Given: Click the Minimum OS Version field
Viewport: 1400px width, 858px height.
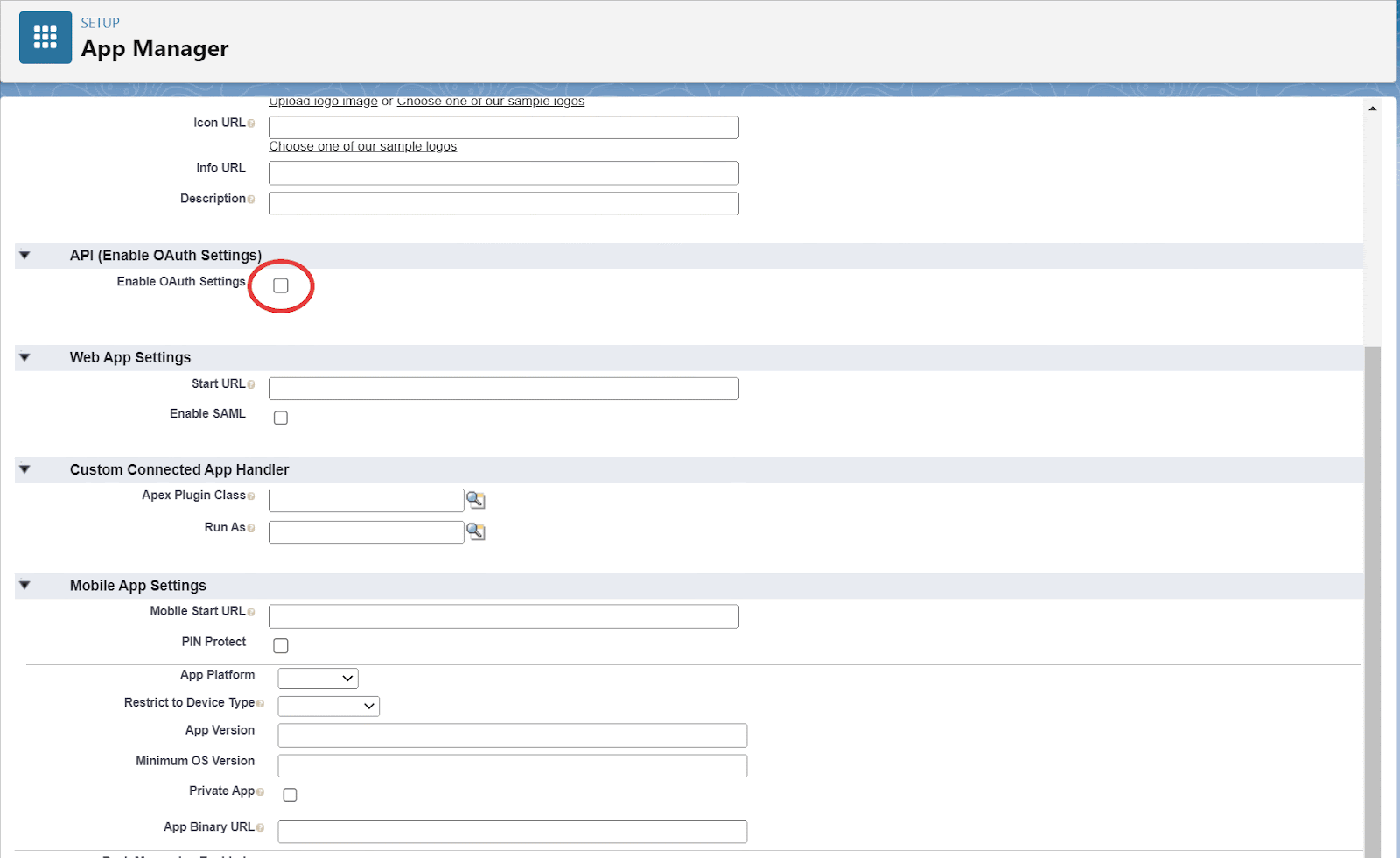Looking at the screenshot, I should click(x=512, y=766).
